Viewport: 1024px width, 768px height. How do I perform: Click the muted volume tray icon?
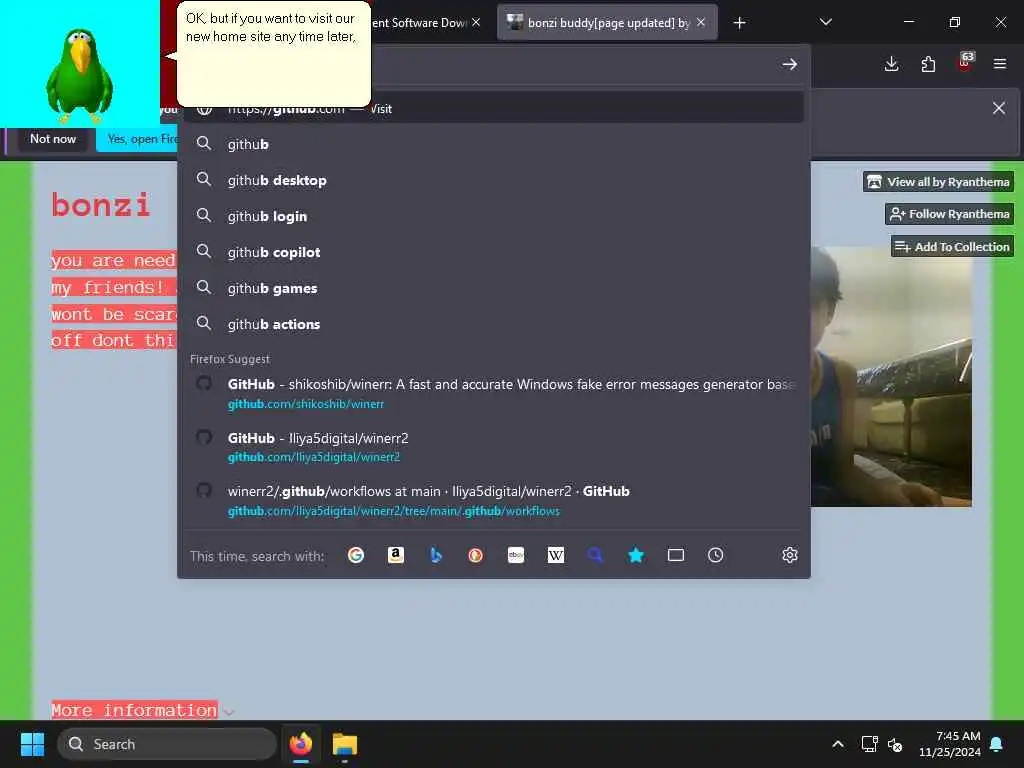pos(895,744)
